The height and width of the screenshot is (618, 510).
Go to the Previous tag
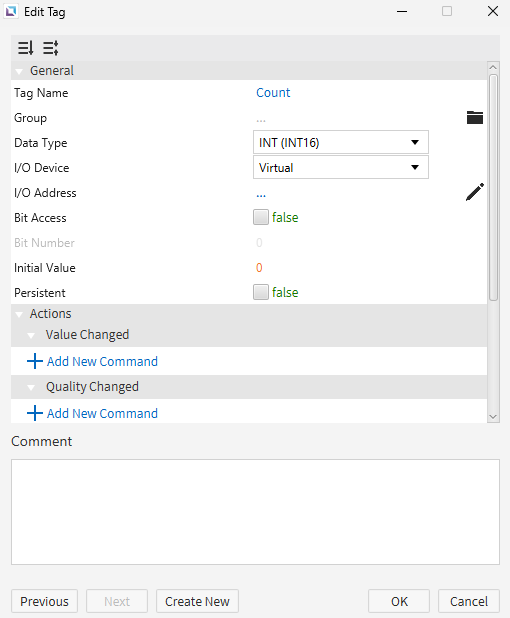coord(45,601)
